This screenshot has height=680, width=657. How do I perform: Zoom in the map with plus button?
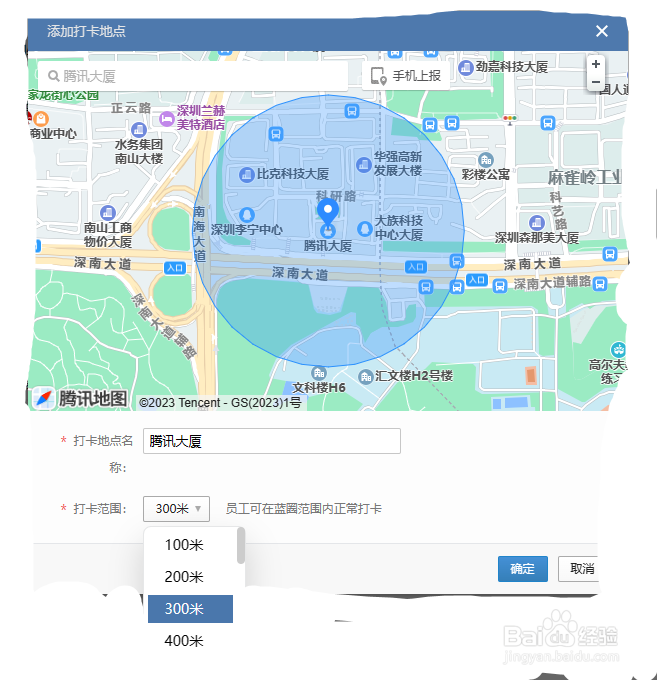[596, 64]
